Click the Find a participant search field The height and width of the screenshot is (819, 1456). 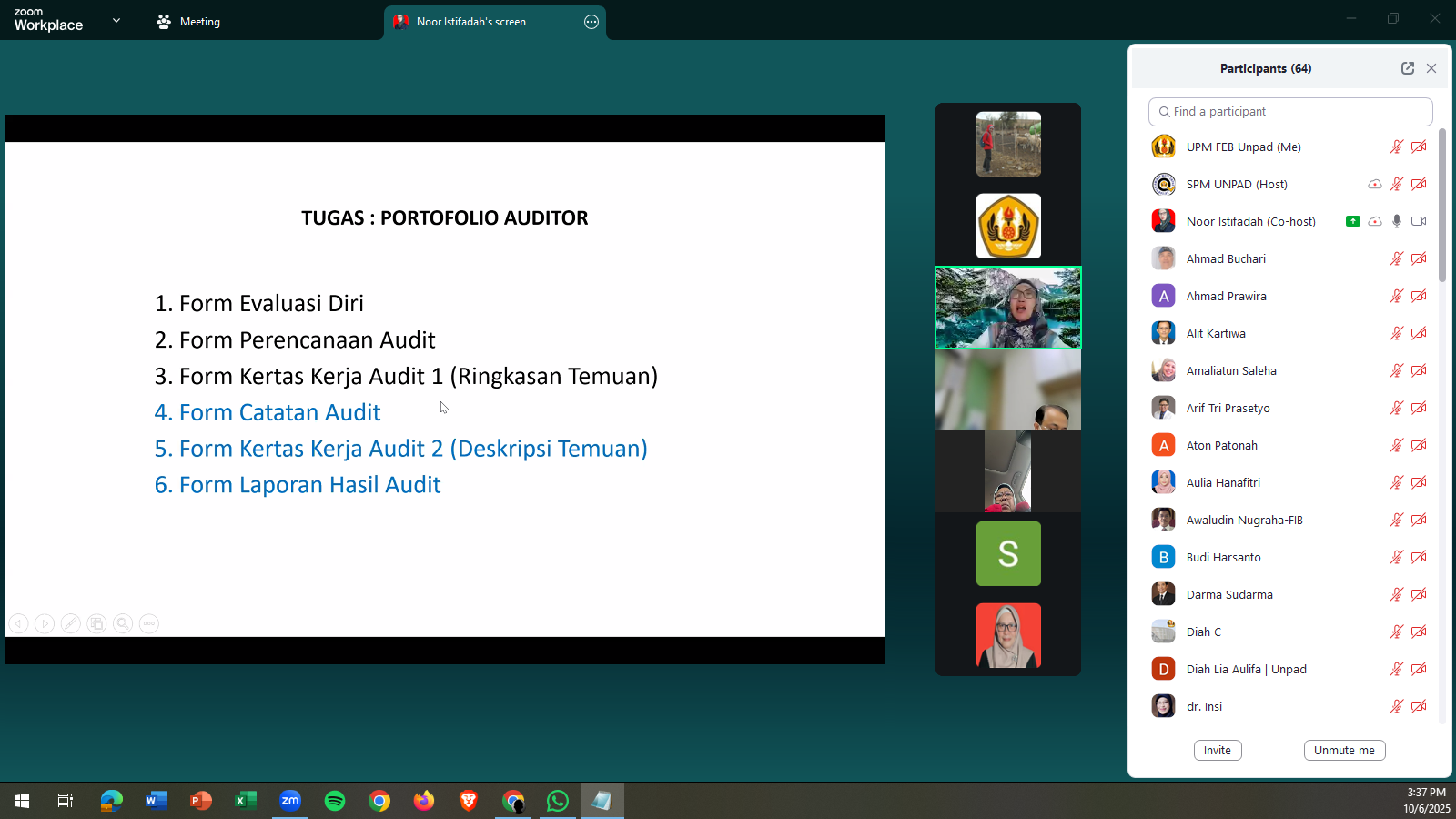[1290, 112]
